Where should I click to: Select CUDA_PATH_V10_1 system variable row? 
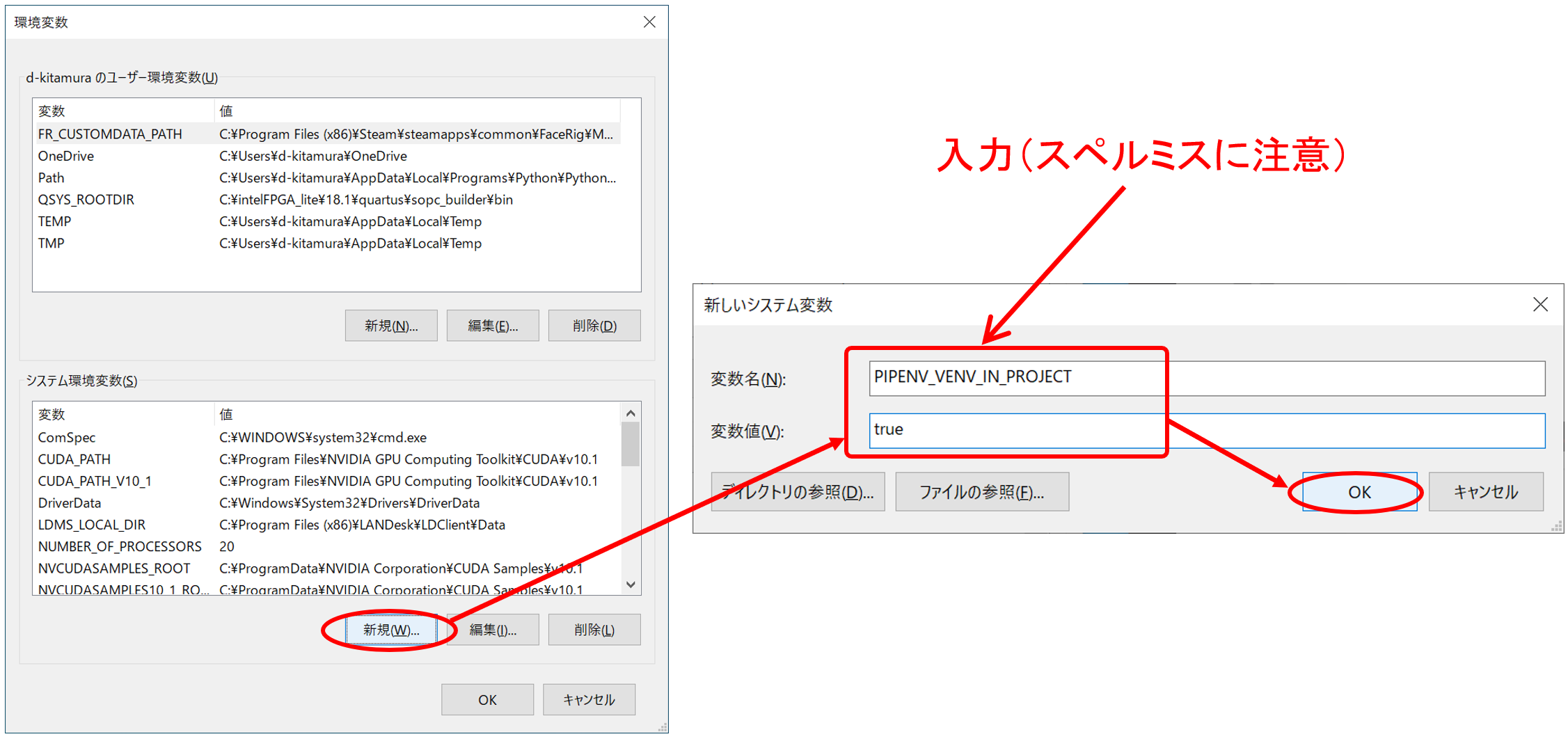click(328, 481)
